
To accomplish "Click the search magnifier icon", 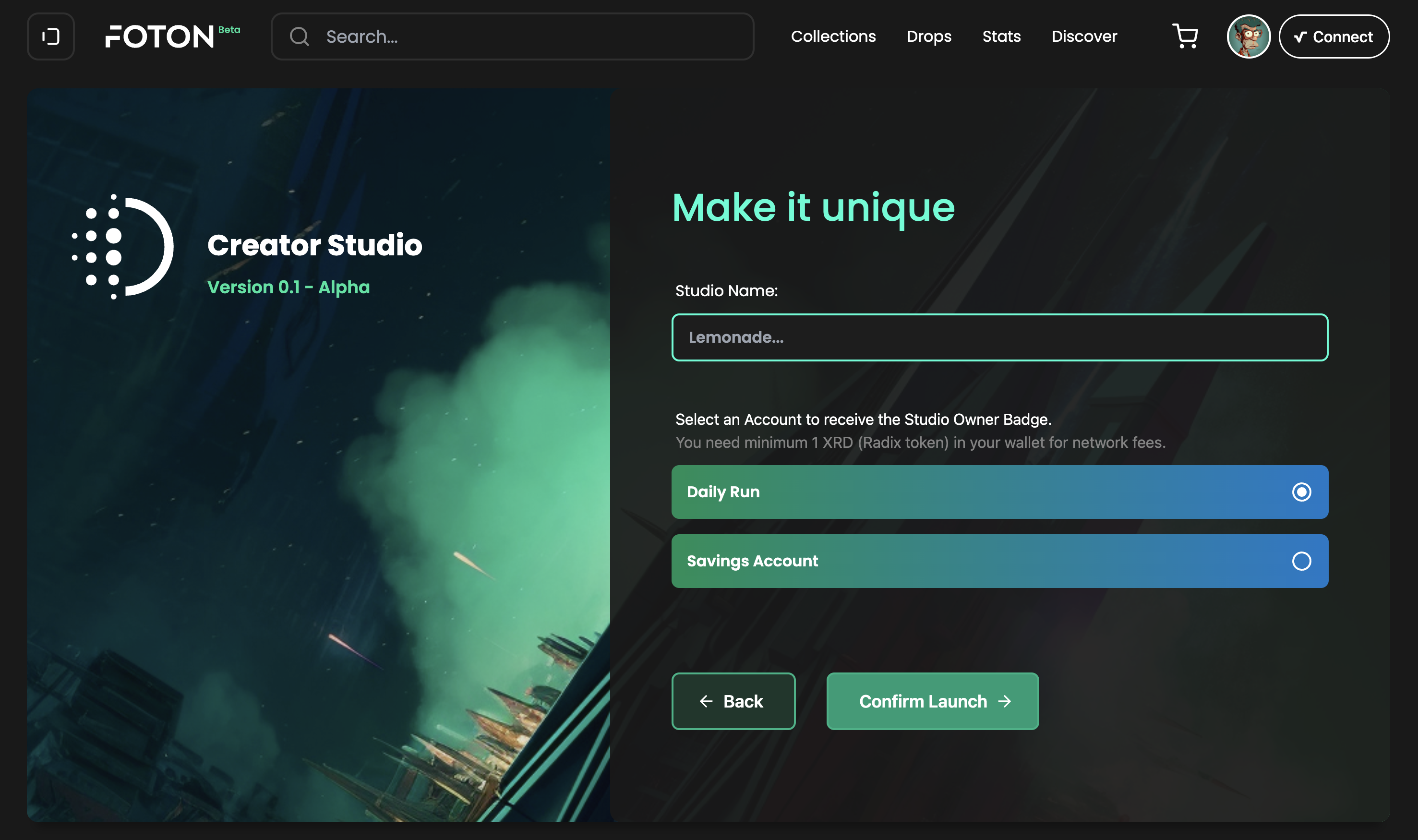I will point(300,37).
